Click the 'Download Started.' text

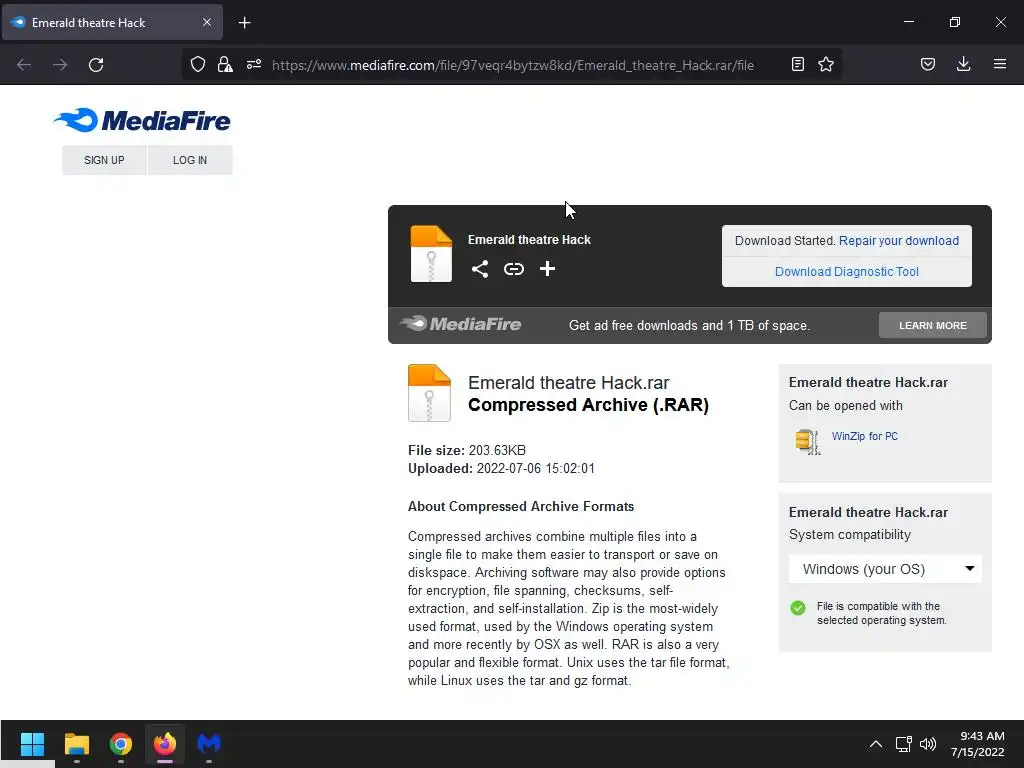point(785,240)
